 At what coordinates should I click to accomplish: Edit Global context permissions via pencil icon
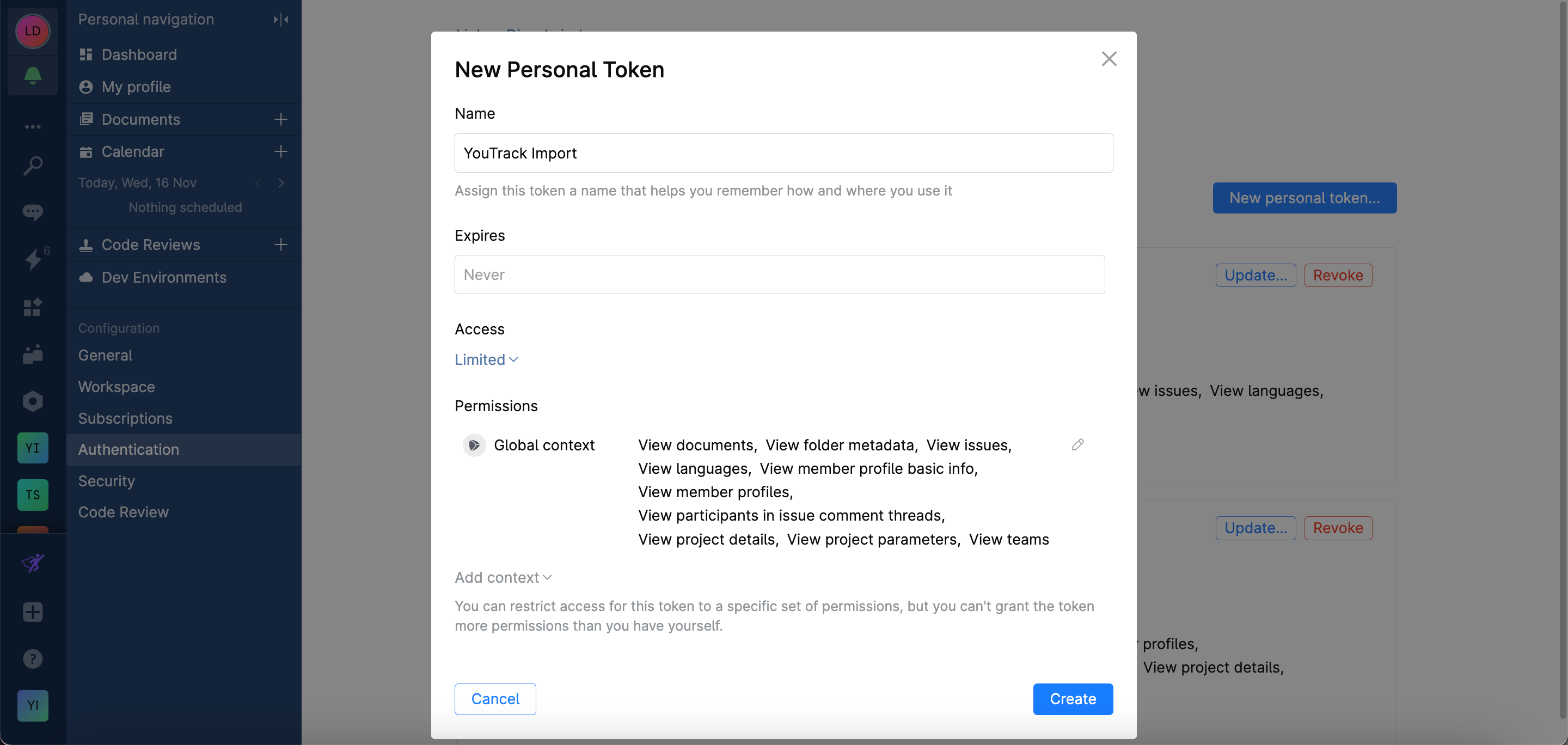tap(1077, 444)
